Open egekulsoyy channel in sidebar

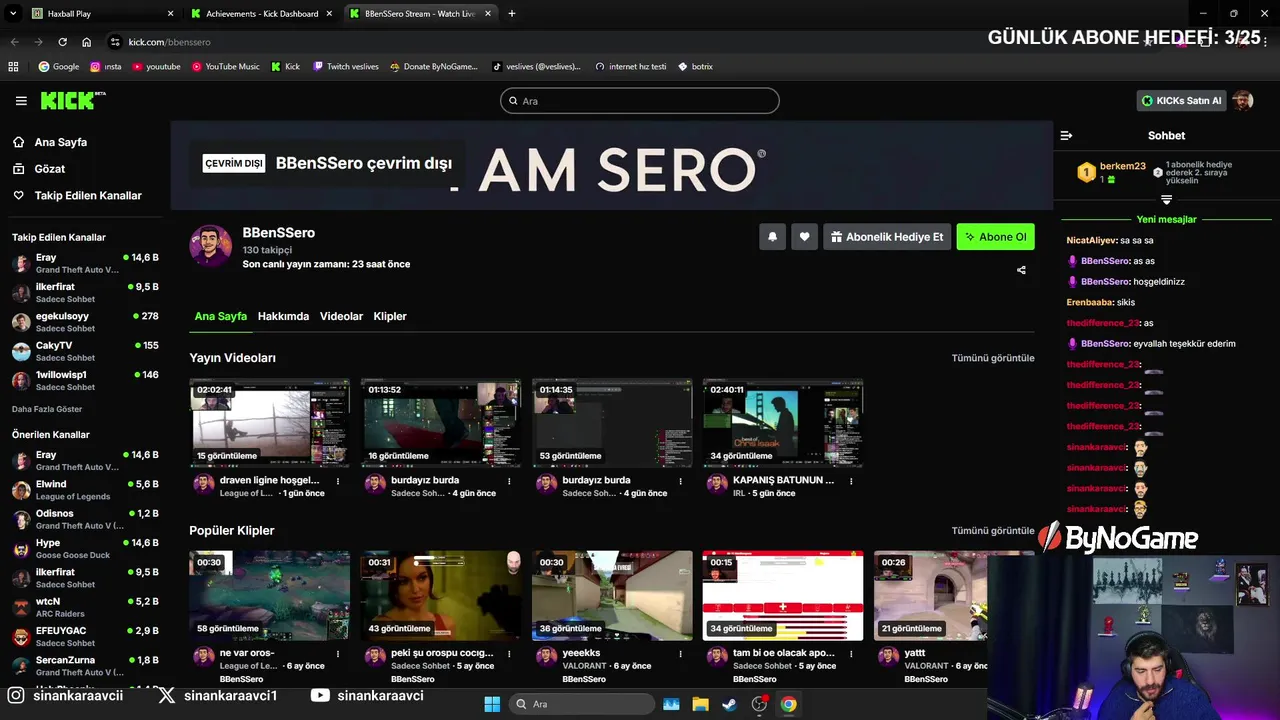pos(85,322)
